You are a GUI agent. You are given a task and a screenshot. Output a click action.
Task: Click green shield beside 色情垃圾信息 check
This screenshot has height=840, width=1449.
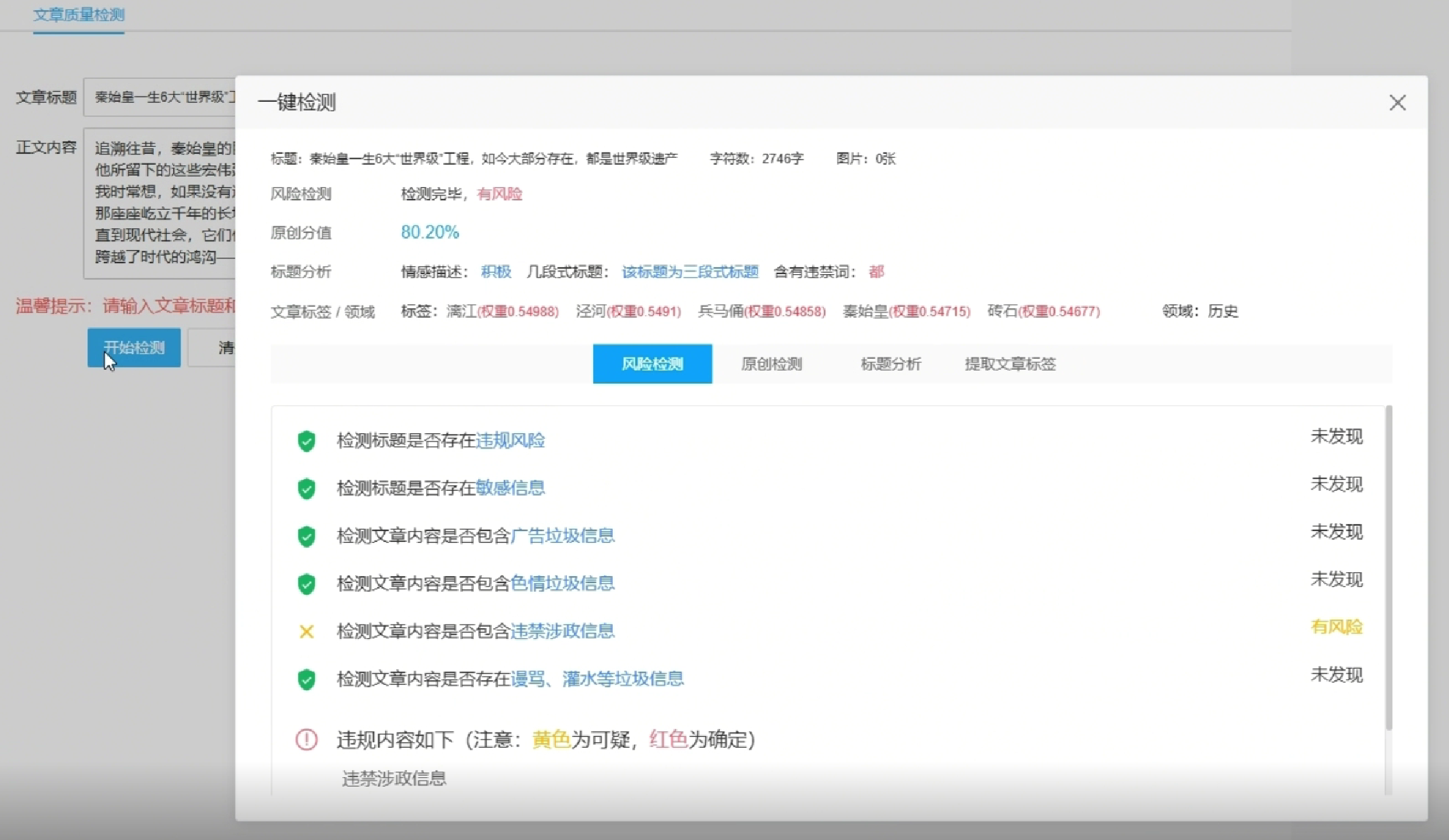pyautogui.click(x=306, y=584)
